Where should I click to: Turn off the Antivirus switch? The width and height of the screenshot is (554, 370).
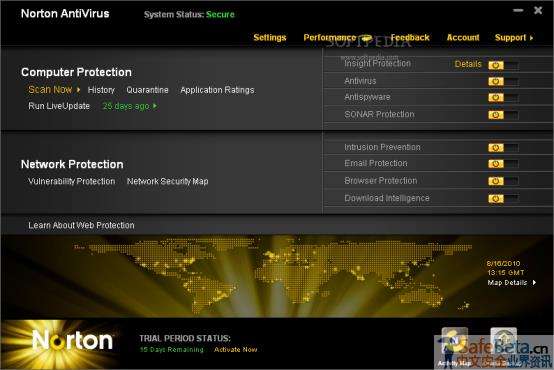tap(503, 82)
